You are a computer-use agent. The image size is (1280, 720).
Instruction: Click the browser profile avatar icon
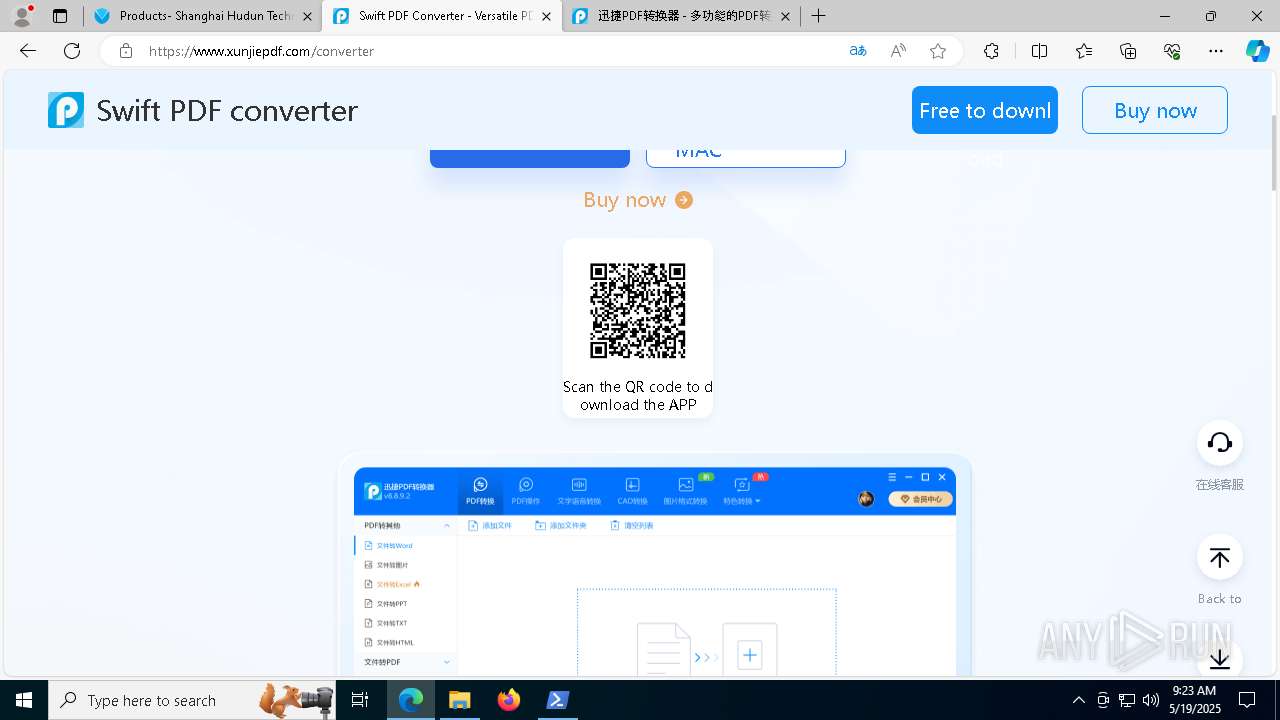tap(22, 16)
